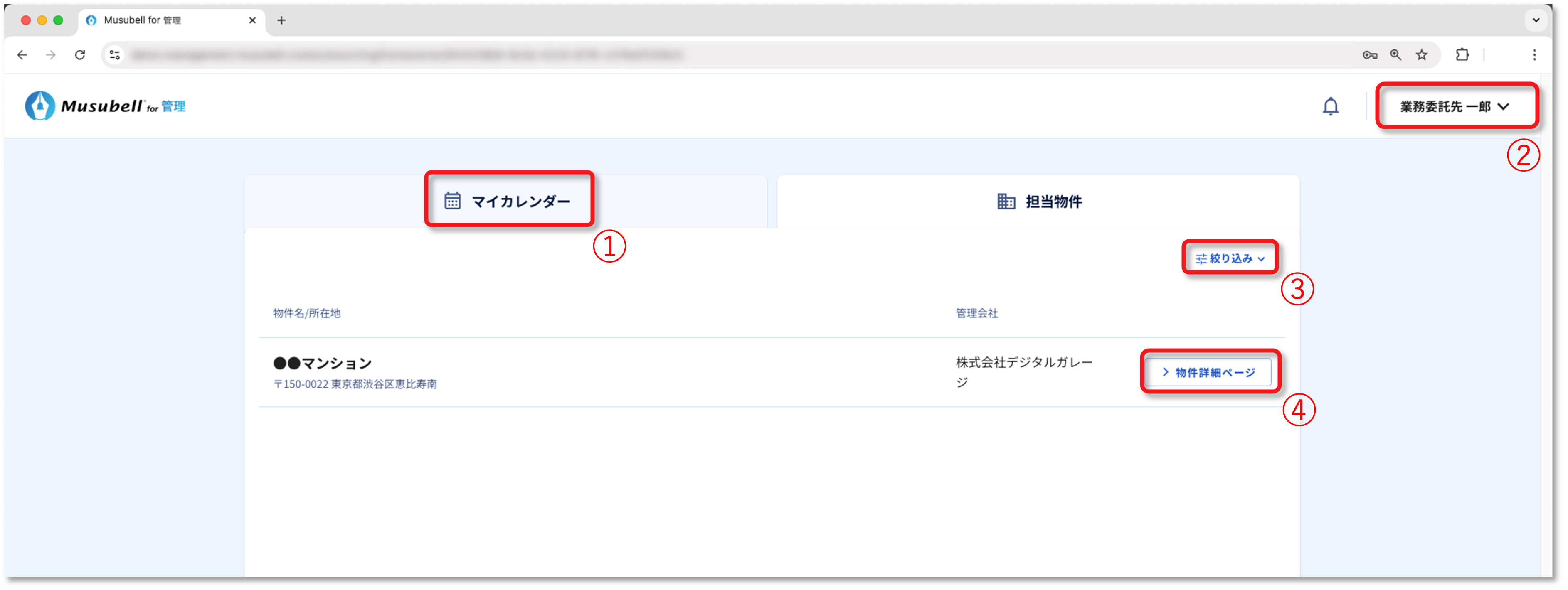Image resolution: width=1568 pixels, height=590 pixels.
Task: Click the password key icon in address bar
Action: (x=1370, y=55)
